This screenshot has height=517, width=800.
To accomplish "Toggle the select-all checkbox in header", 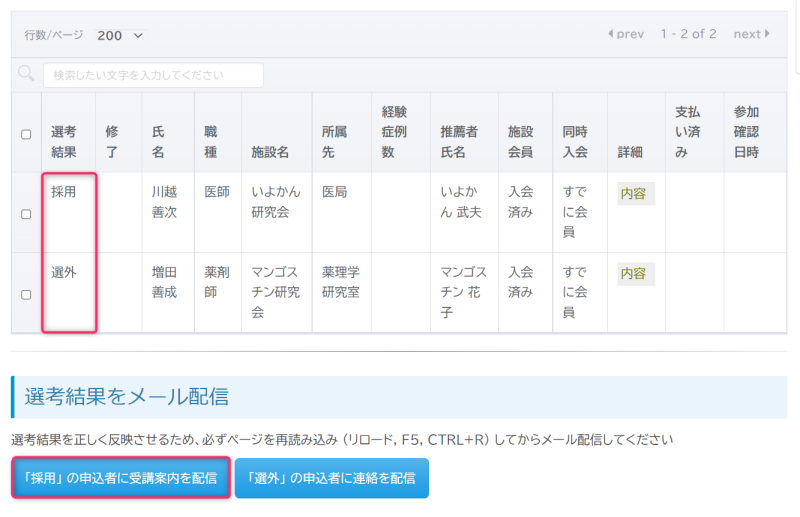I will tap(26, 135).
